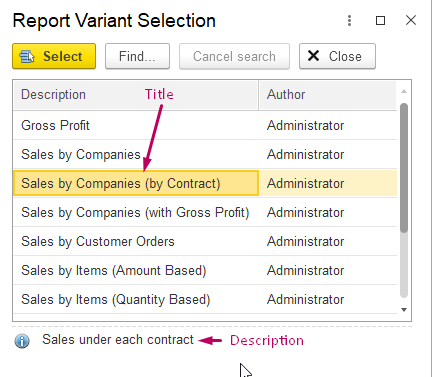Open the Find... search dialog

137,56
